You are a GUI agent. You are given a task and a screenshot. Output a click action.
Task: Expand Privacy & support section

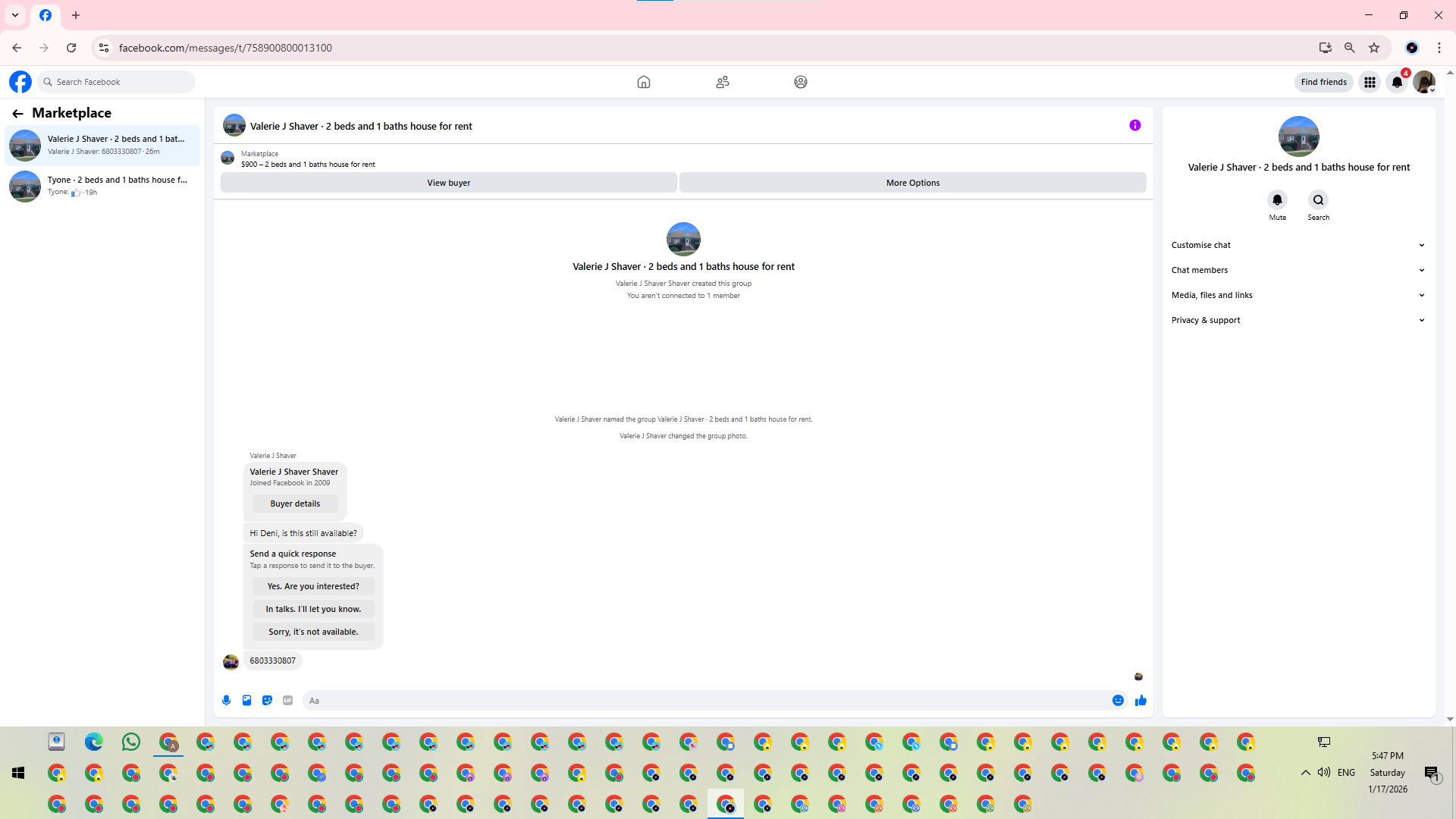[x=1298, y=320]
